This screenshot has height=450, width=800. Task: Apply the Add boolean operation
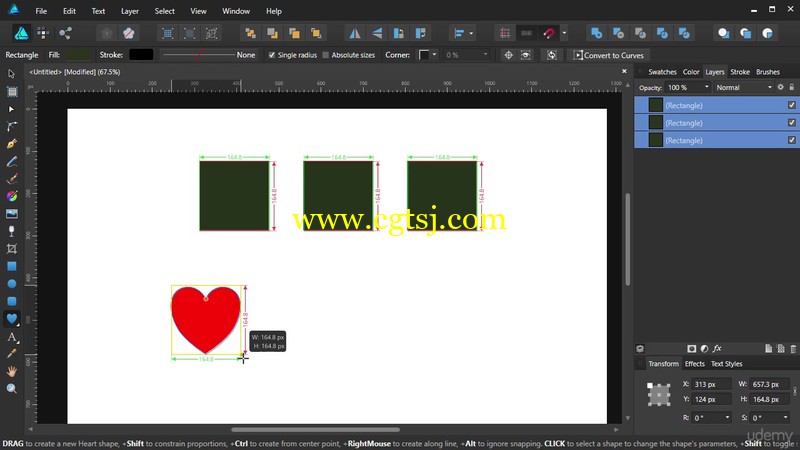(596, 33)
